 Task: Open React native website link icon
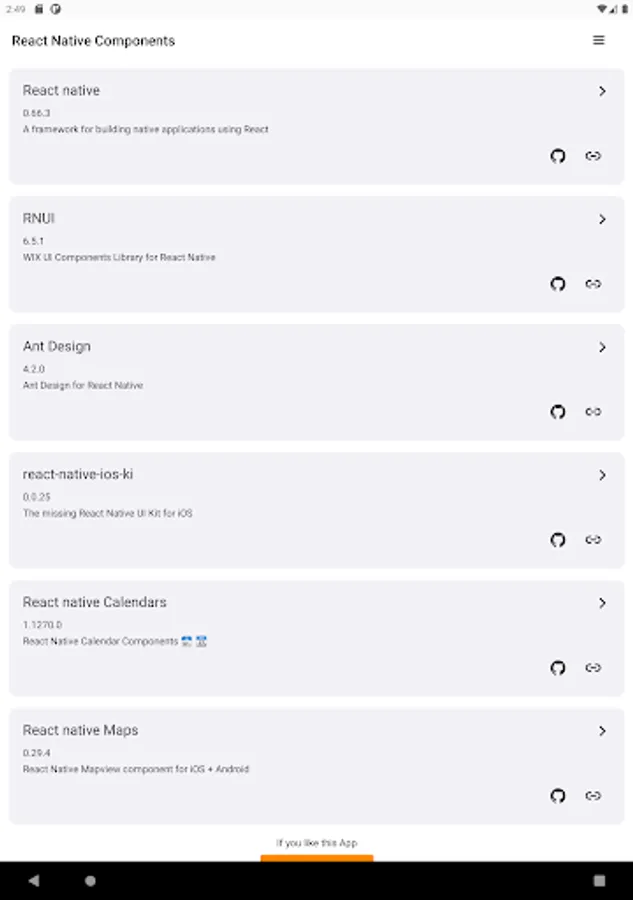593,156
